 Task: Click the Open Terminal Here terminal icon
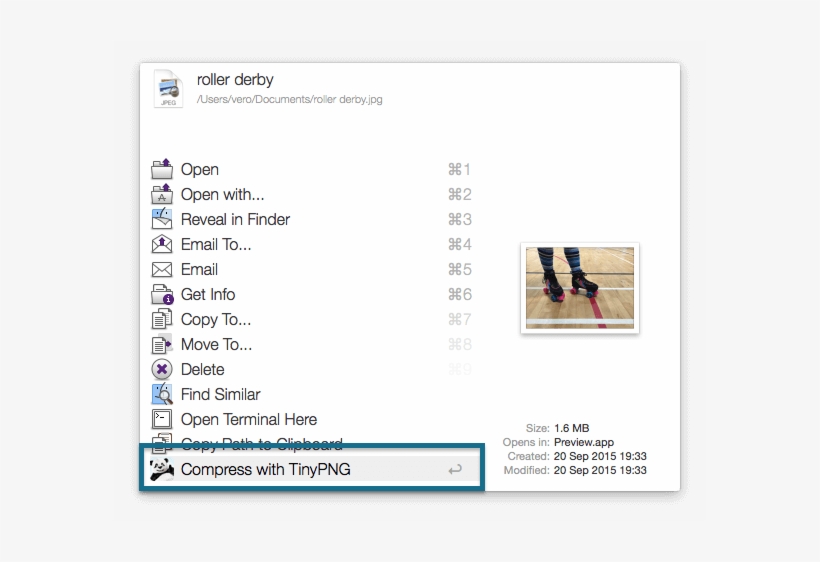coord(162,419)
